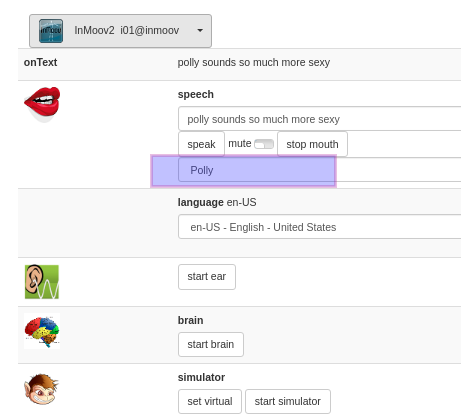Viewport: 461px width, 420px height.
Task: Click the start brain button
Action: click(211, 344)
